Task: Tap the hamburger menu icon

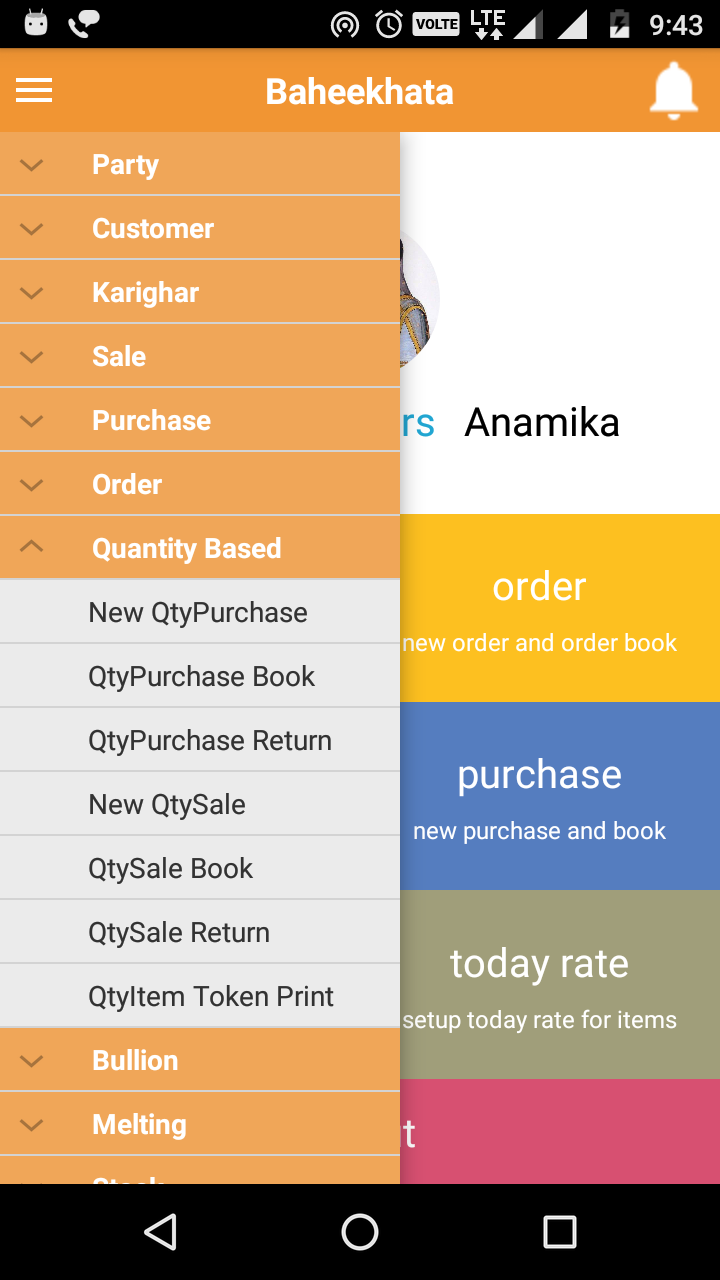Action: [x=34, y=91]
